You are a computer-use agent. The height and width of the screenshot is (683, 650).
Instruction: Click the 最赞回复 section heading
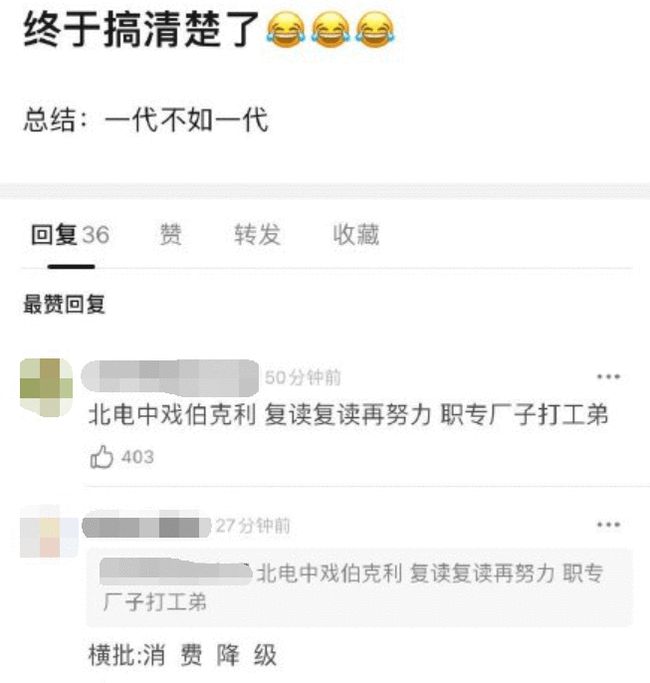point(64,304)
